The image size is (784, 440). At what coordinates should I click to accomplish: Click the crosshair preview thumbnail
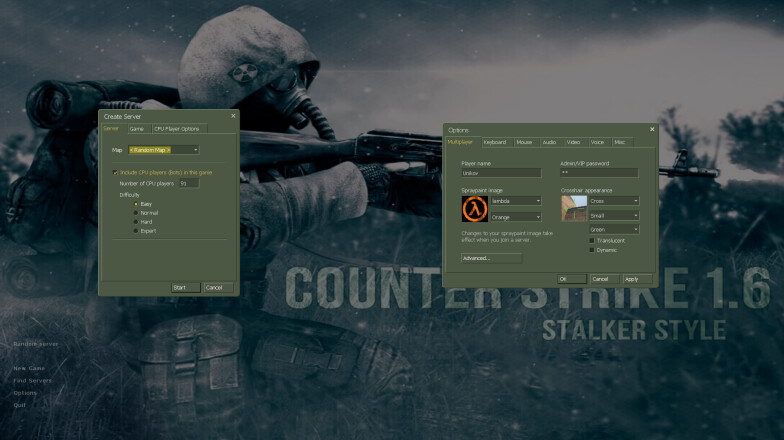[x=574, y=208]
